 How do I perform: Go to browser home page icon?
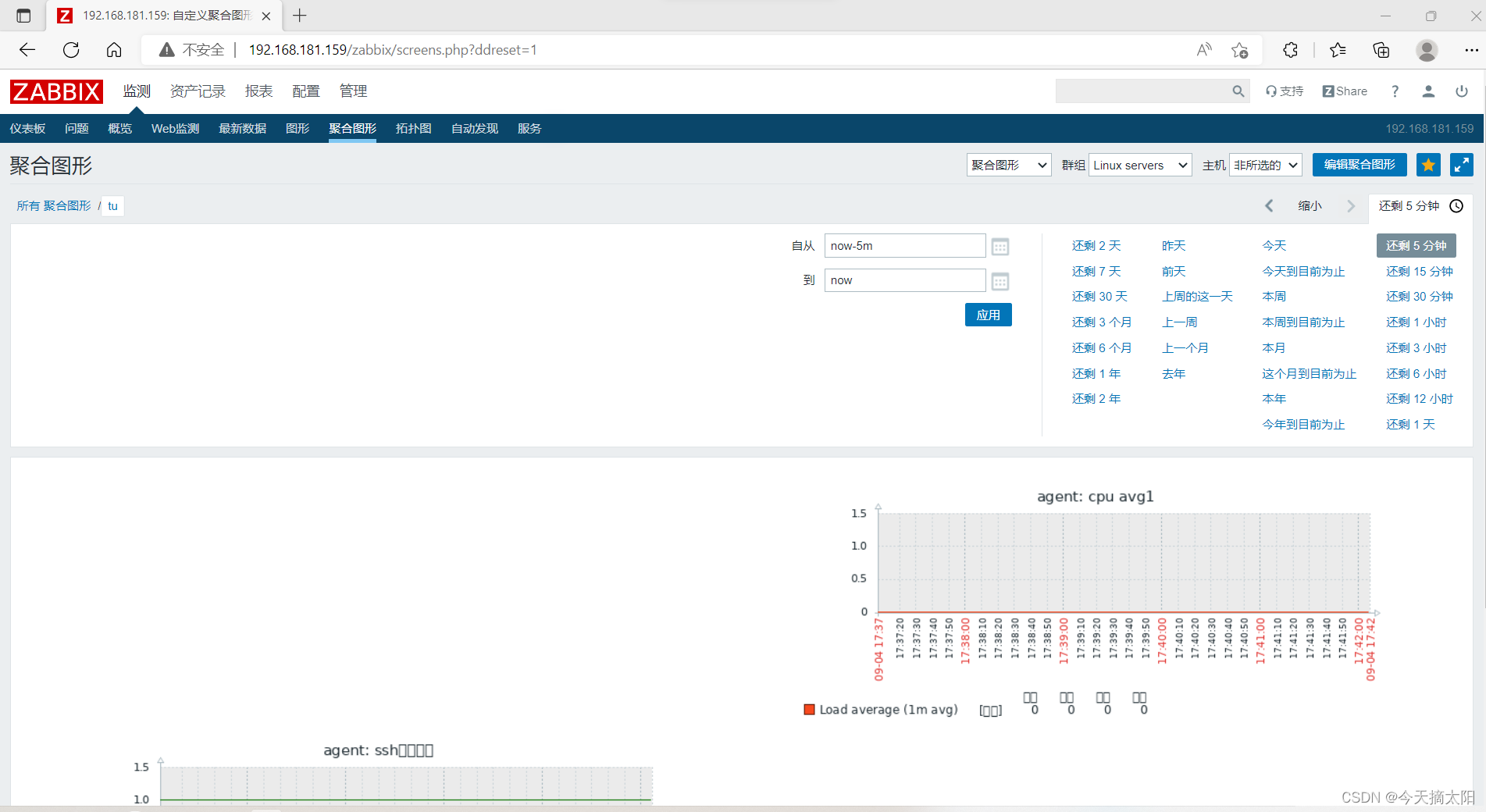(x=114, y=50)
